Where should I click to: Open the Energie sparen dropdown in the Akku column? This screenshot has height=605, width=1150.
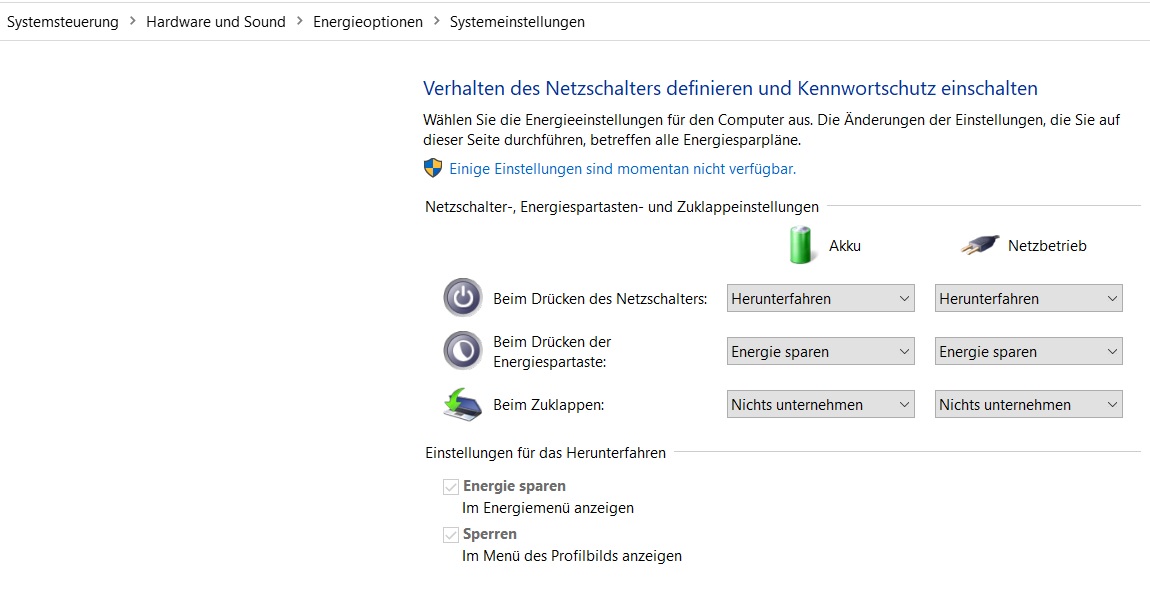pos(820,350)
